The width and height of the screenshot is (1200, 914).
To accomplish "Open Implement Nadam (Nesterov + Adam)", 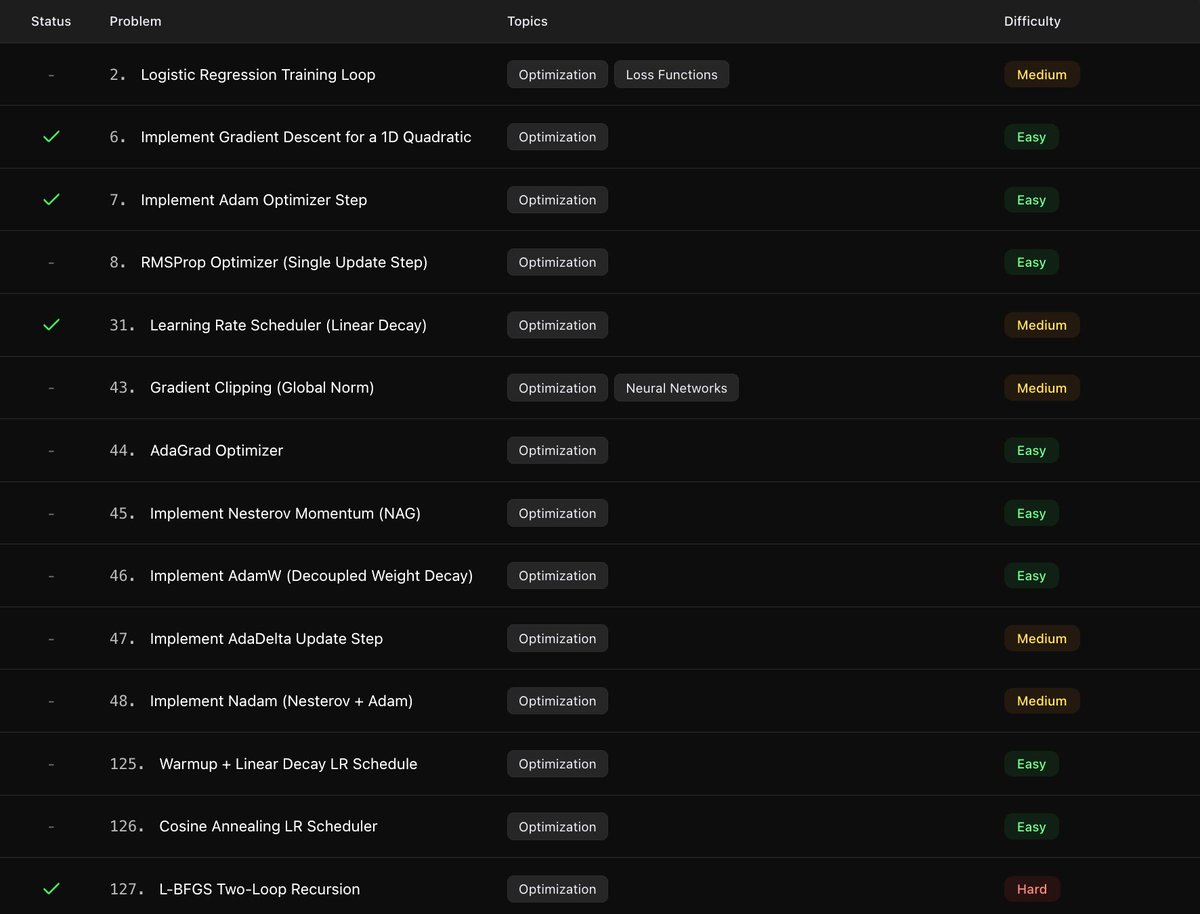I will pos(281,701).
